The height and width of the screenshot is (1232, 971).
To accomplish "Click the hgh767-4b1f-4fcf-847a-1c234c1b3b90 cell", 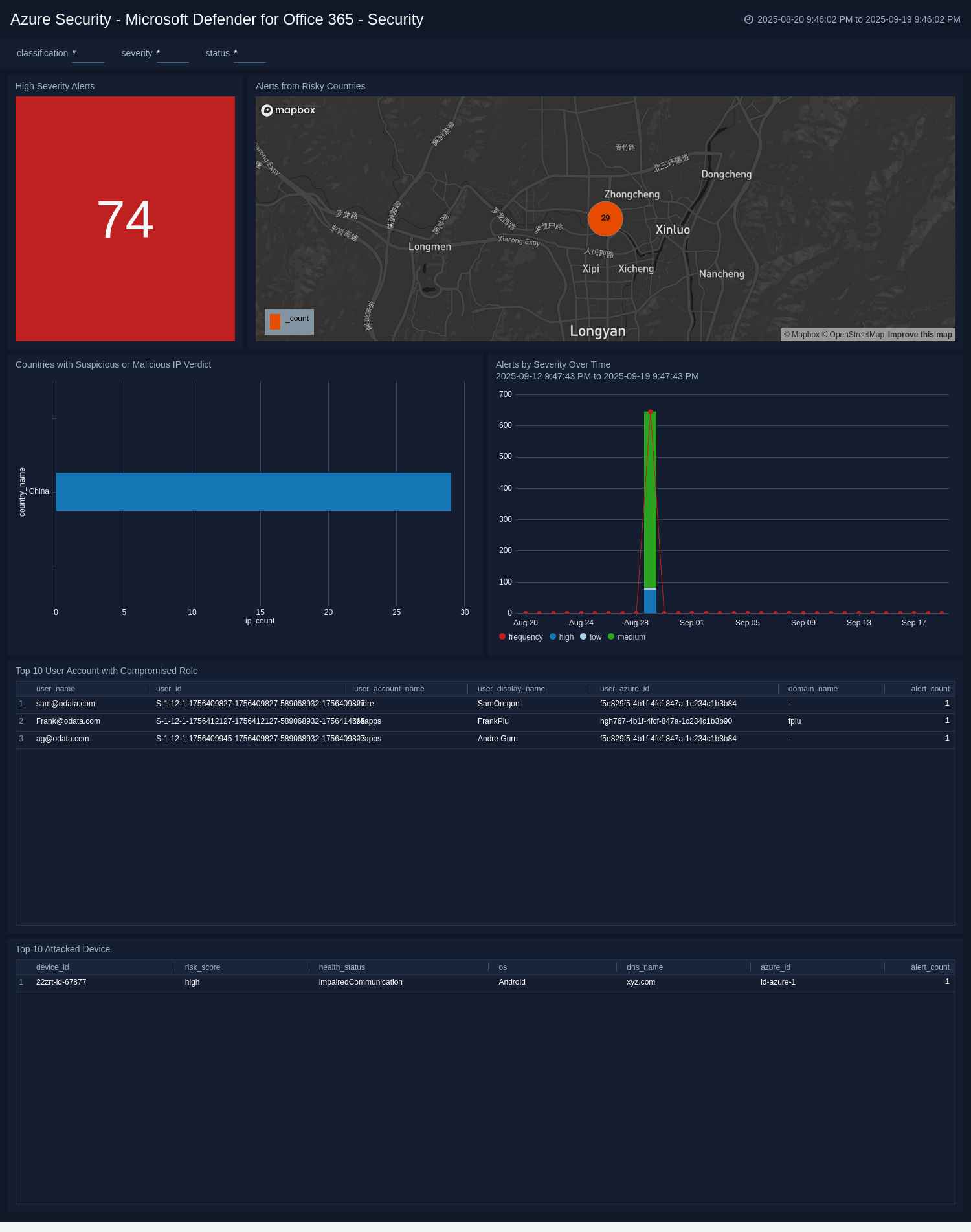I will coord(666,721).
